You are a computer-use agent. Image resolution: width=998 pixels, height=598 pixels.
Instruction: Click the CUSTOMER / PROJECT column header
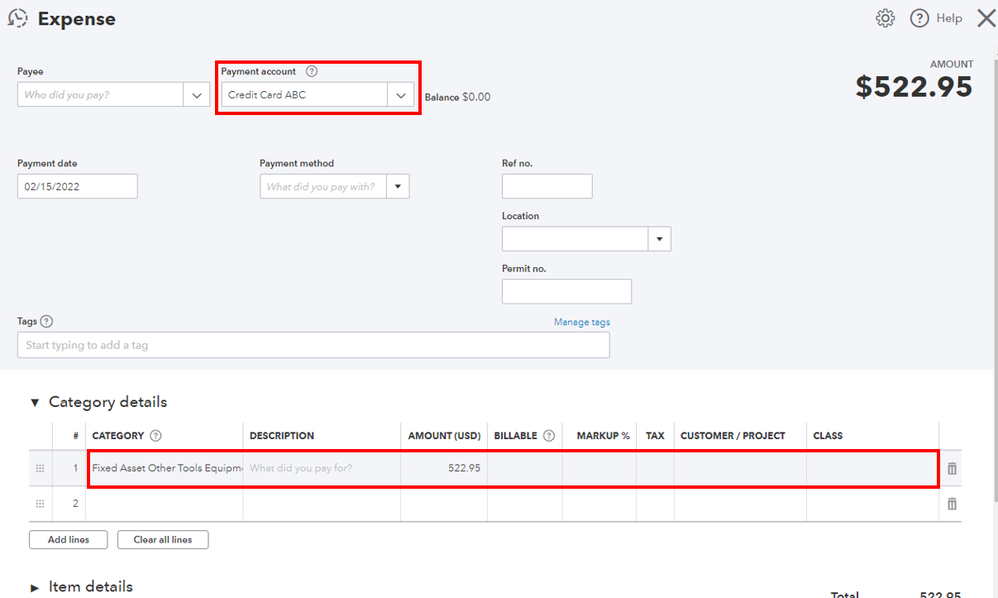click(733, 436)
